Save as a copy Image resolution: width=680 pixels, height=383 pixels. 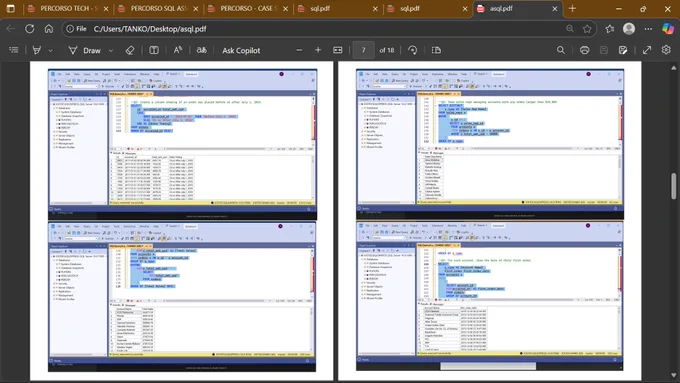point(623,50)
